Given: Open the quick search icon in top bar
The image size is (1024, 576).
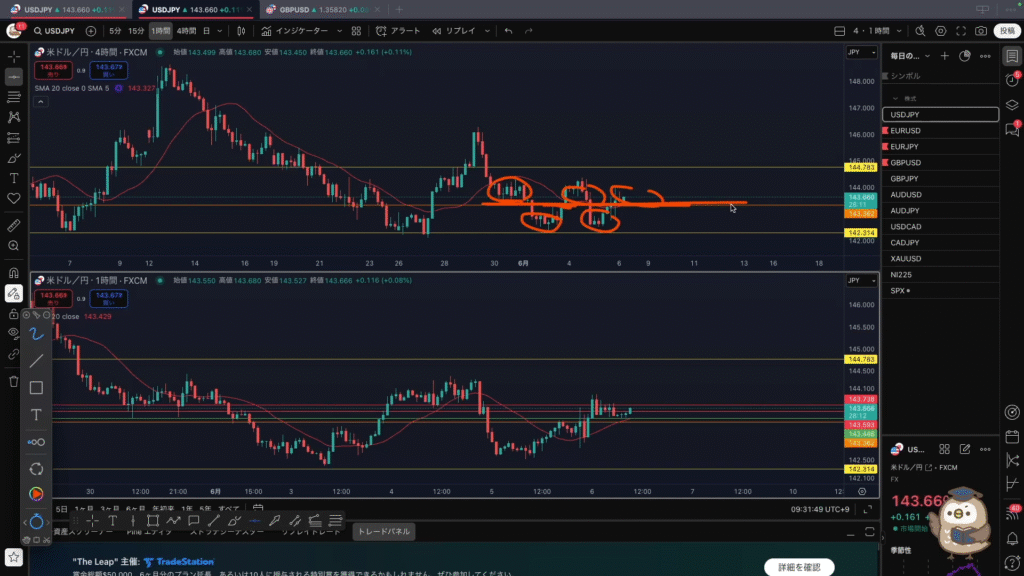Looking at the screenshot, I should click(920, 31).
